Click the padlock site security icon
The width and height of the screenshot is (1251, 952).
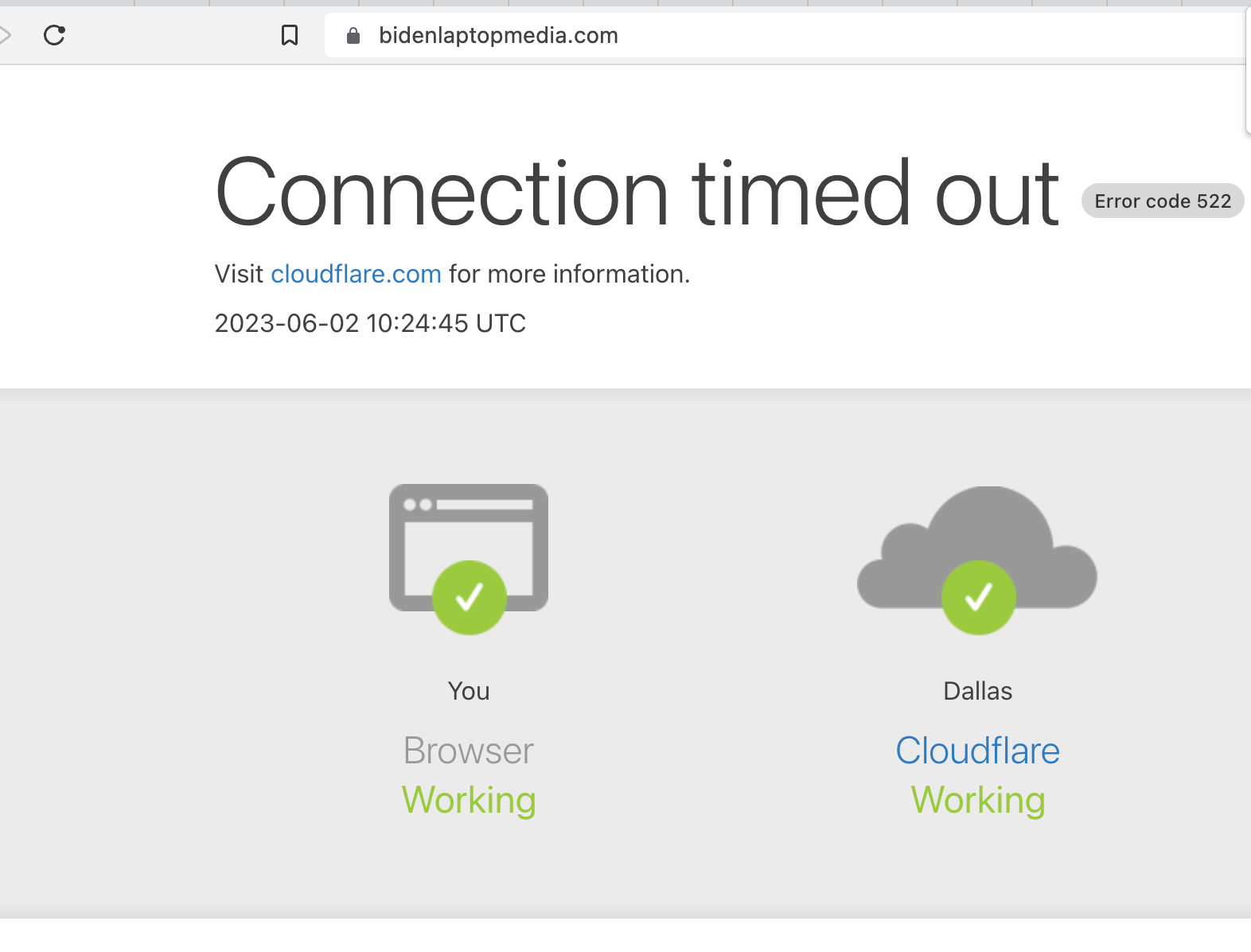click(353, 36)
